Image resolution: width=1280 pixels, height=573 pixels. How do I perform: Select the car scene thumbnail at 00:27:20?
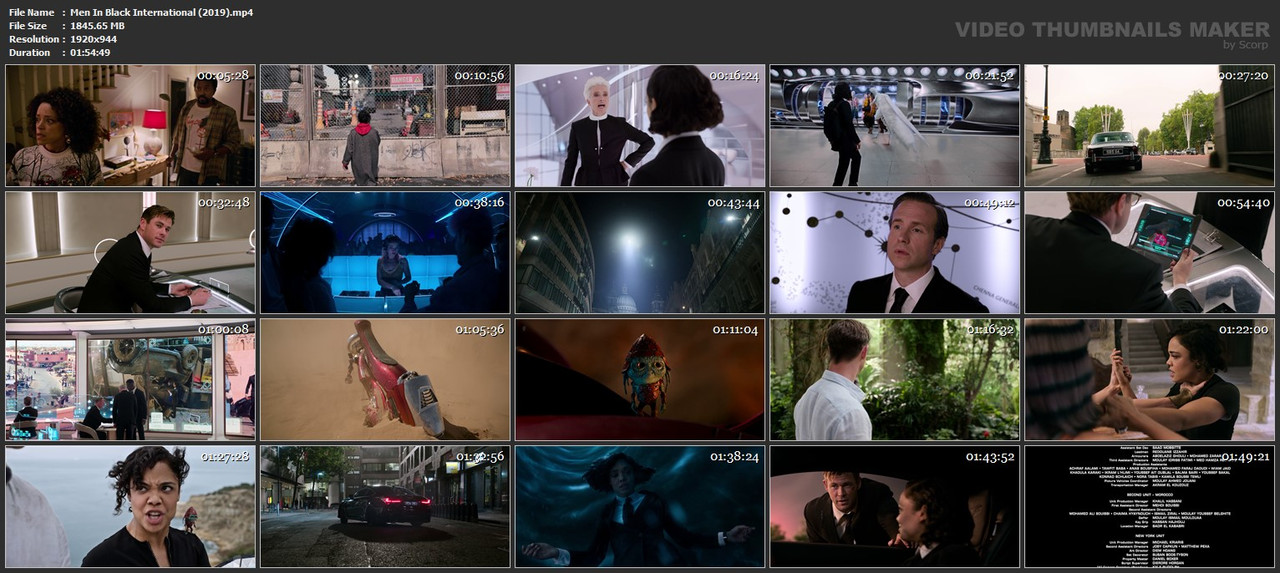[x=1150, y=126]
